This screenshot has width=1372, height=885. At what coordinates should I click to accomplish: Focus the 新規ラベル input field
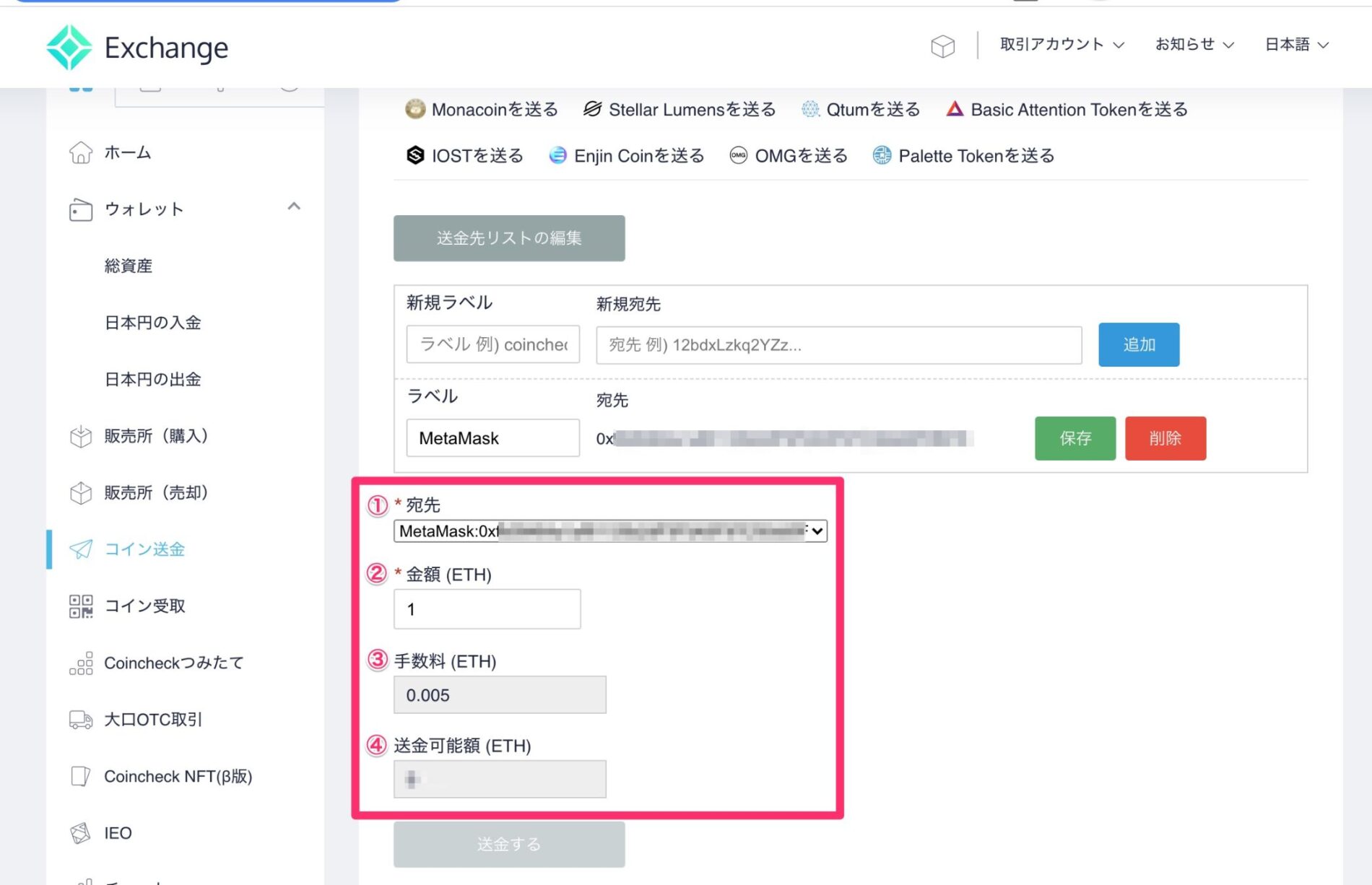pos(493,344)
